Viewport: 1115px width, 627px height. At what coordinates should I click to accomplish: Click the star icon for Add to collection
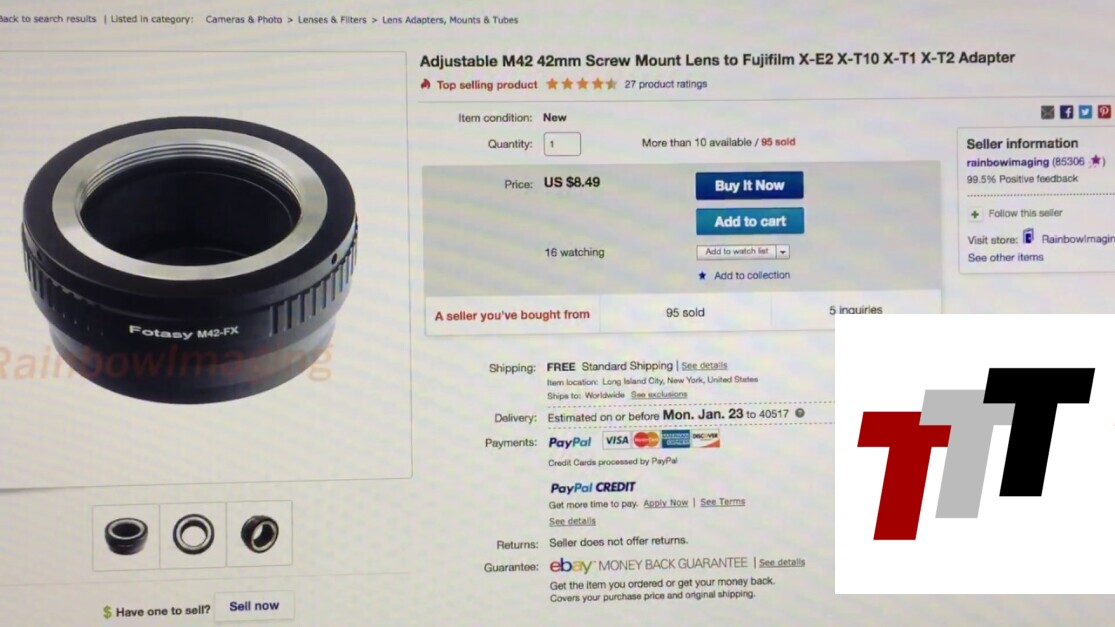point(702,276)
